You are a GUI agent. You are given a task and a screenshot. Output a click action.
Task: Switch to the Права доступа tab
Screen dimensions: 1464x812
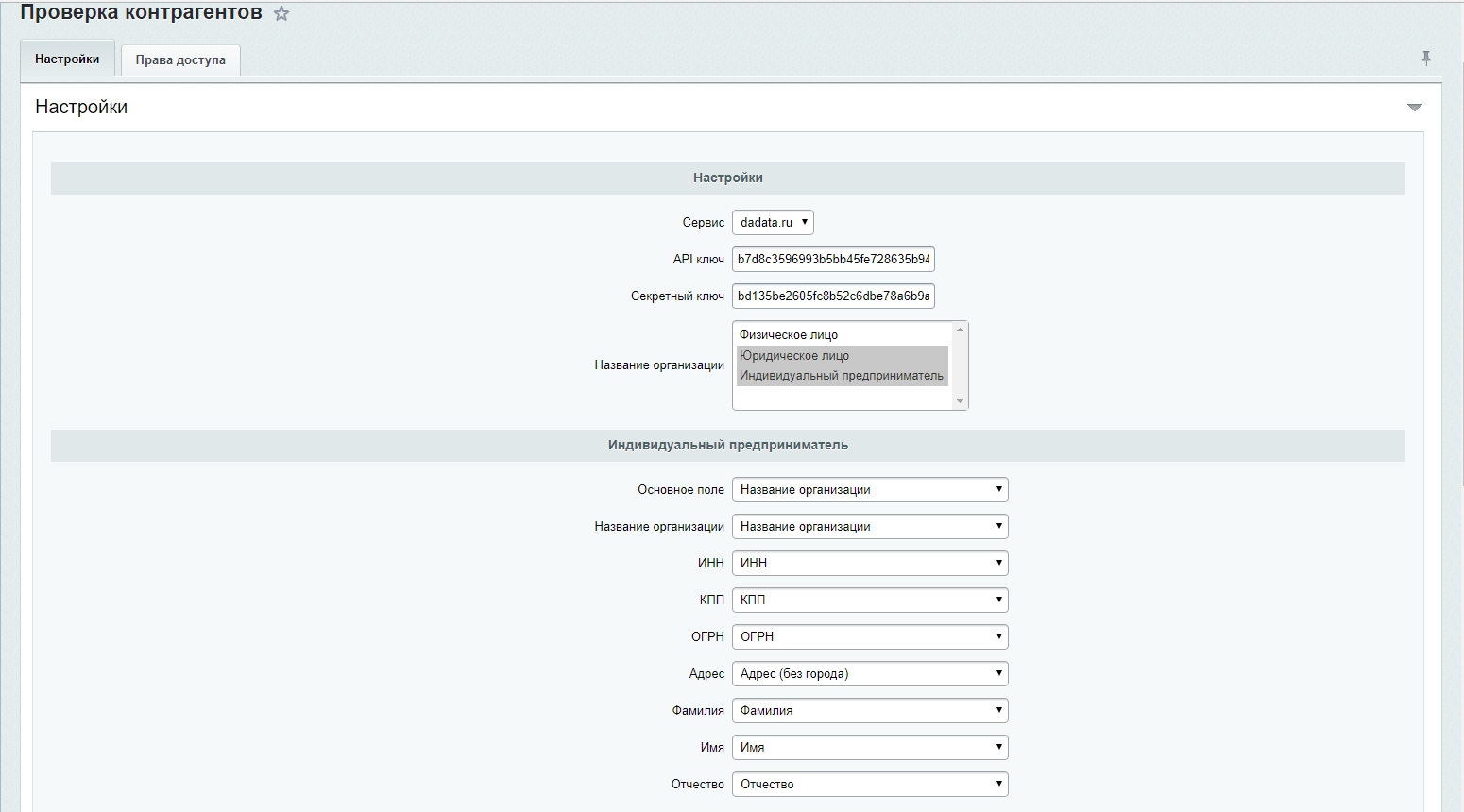coord(180,59)
